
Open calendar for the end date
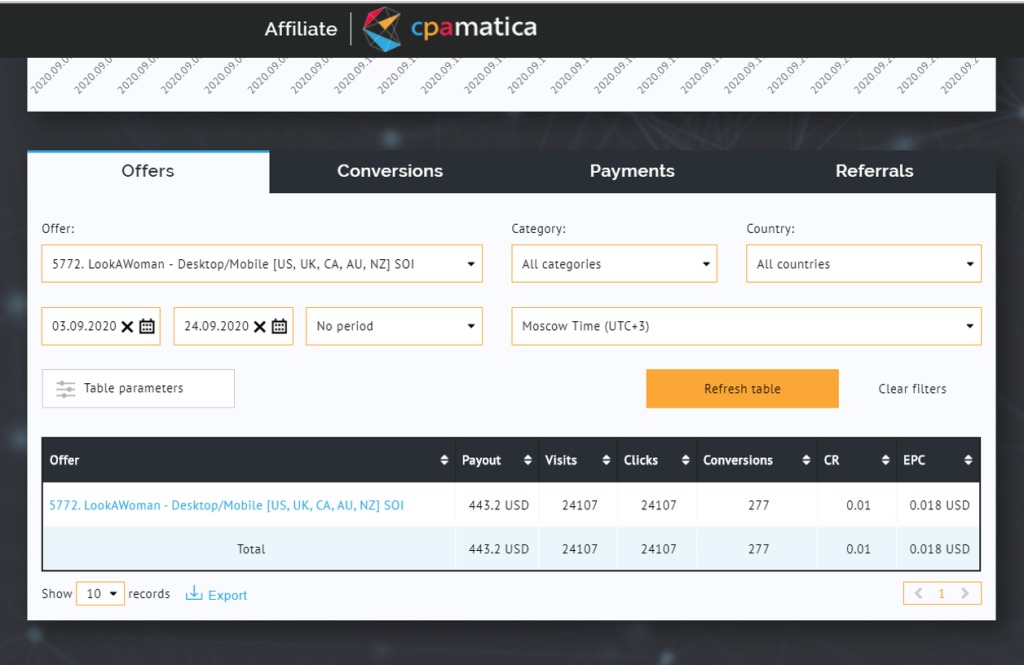280,326
